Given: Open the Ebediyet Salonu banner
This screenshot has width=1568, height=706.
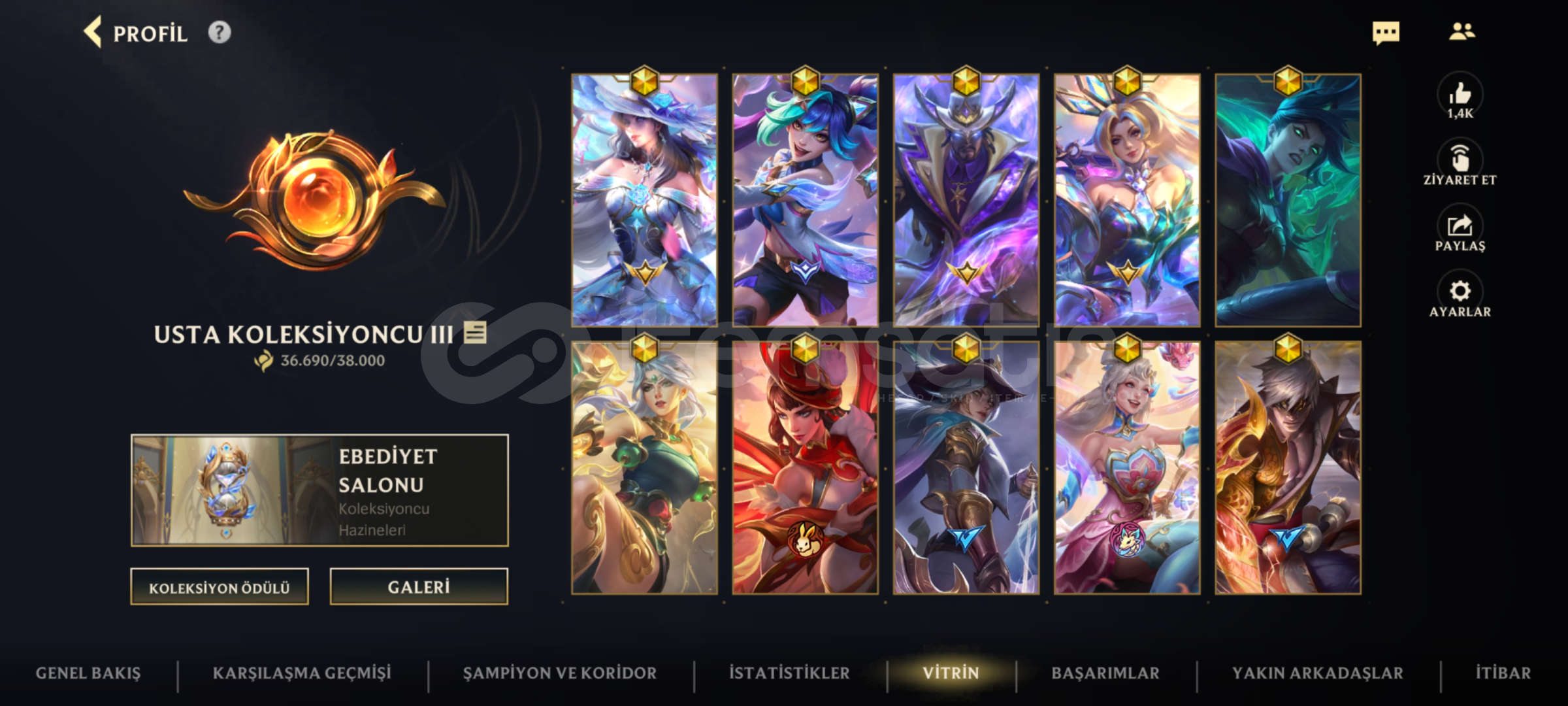Looking at the screenshot, I should [319, 490].
